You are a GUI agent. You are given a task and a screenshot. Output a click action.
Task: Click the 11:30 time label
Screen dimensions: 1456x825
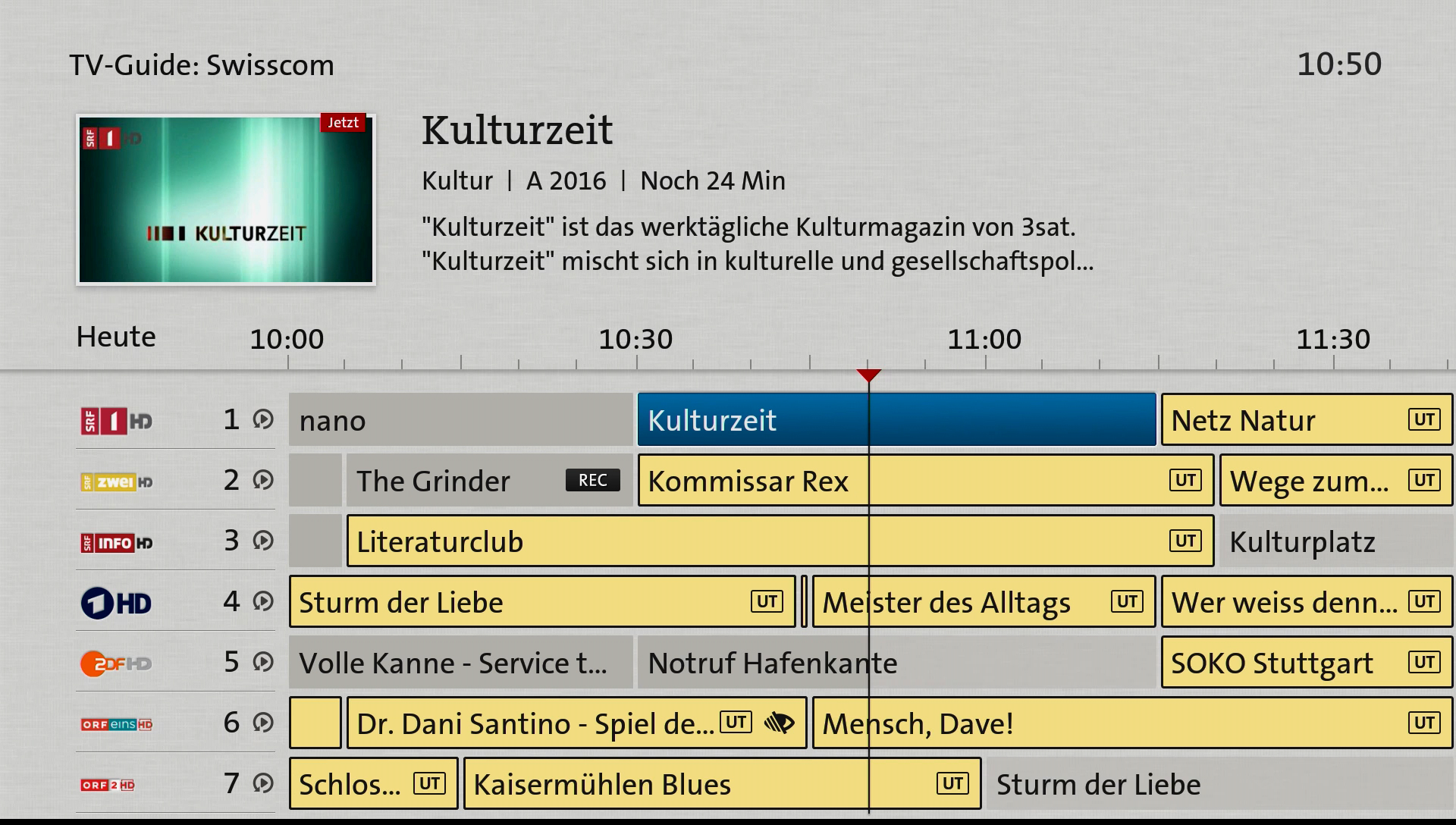coord(1333,339)
